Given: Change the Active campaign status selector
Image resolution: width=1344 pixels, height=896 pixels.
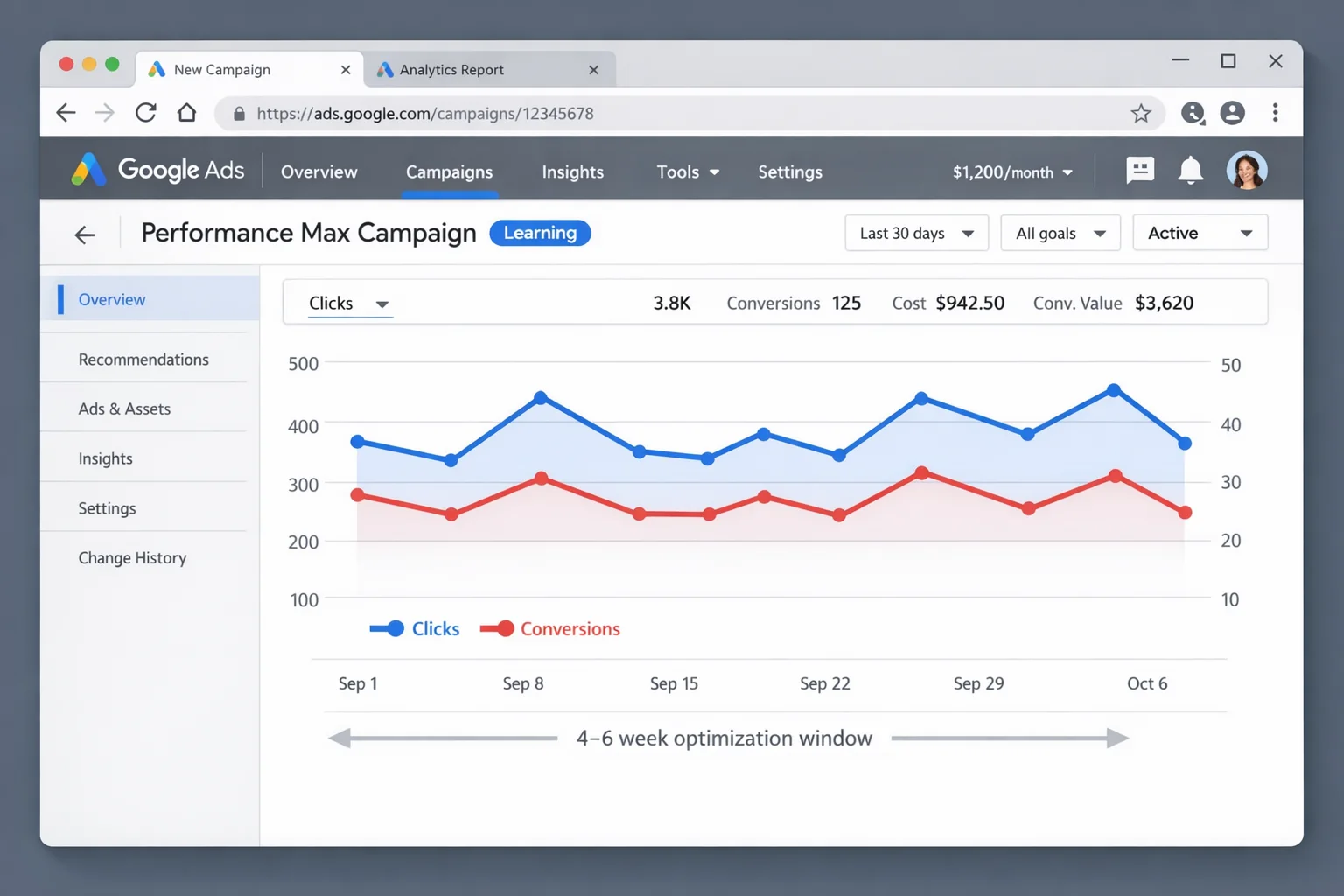Looking at the screenshot, I should point(1200,233).
